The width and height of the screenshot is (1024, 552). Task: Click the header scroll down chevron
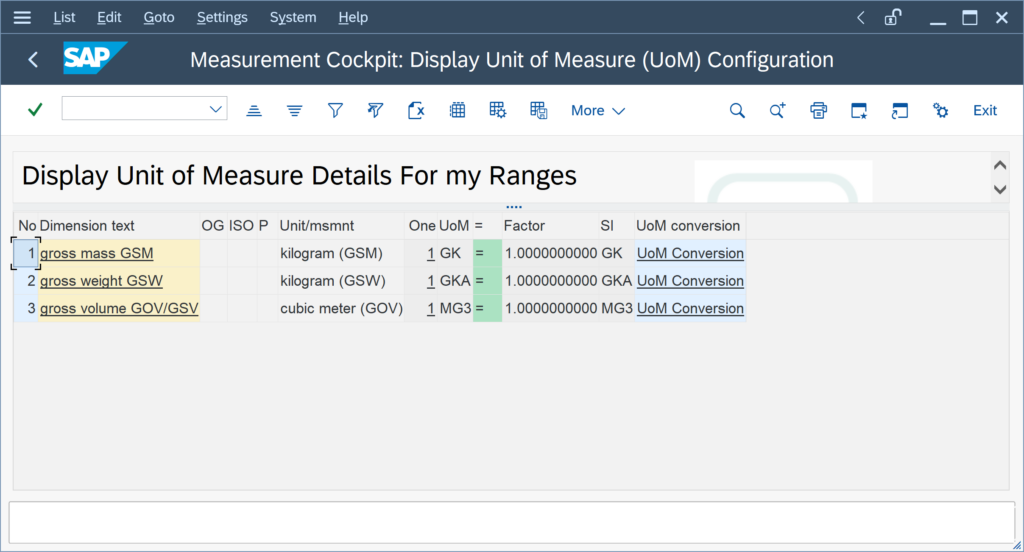999,189
